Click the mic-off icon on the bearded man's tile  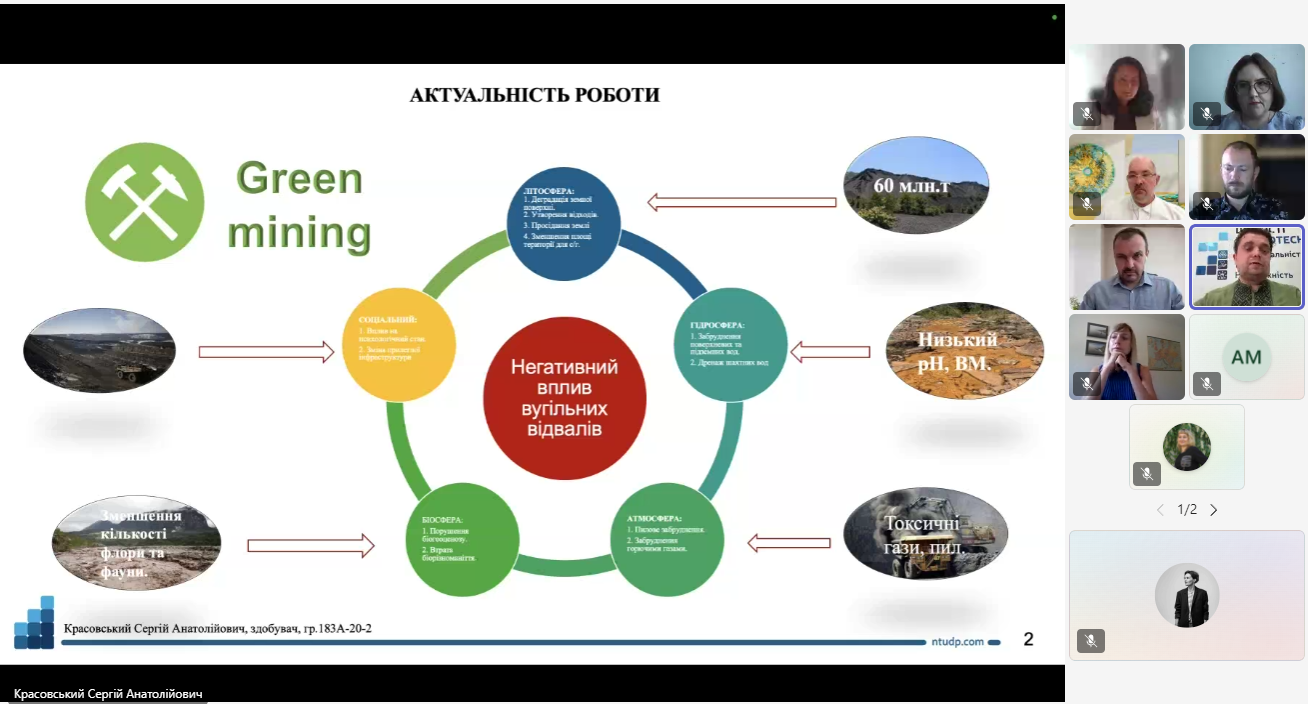pyautogui.click(x=1207, y=204)
